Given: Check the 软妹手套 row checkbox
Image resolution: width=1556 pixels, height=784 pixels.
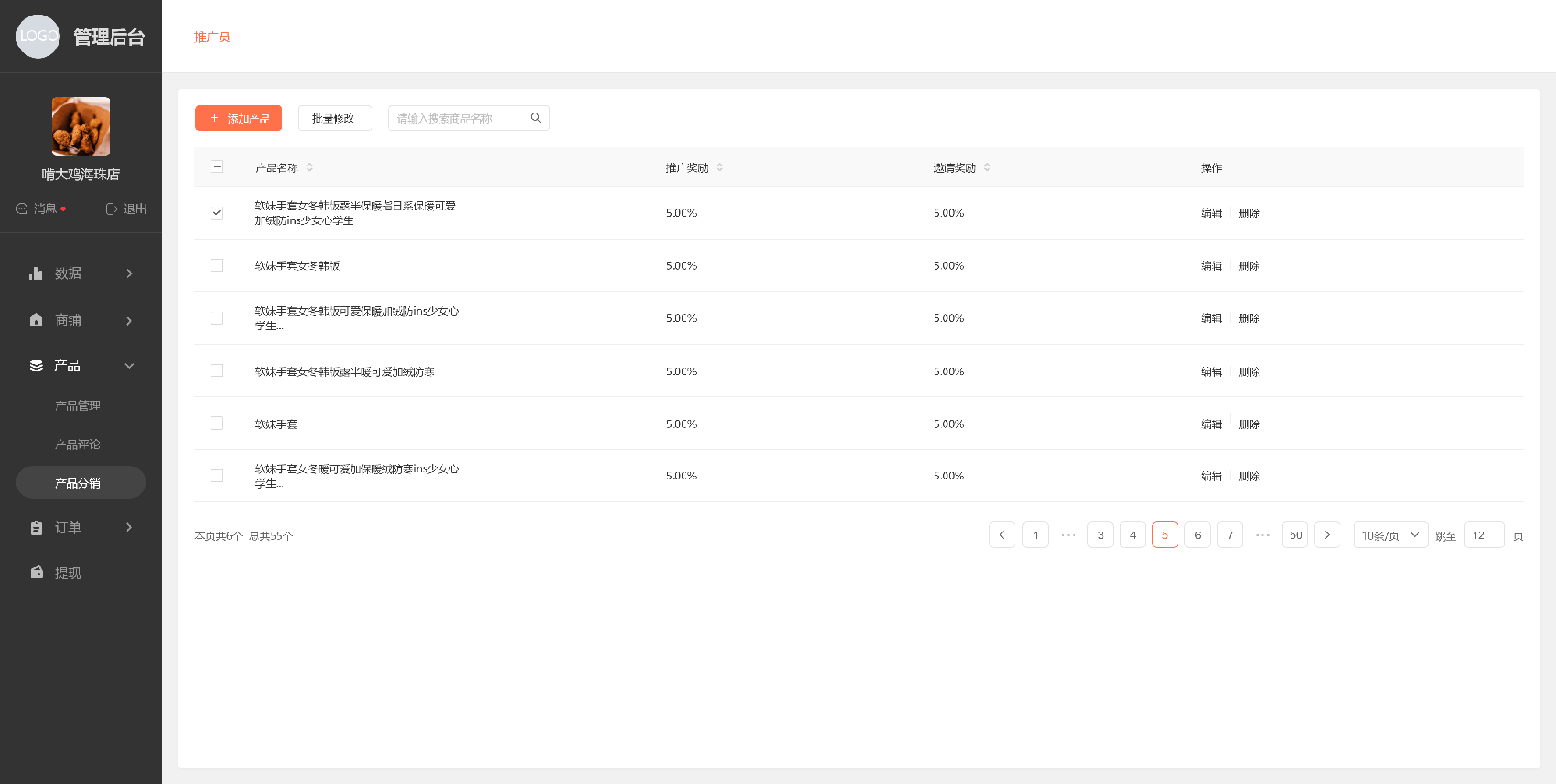Looking at the screenshot, I should pyautogui.click(x=217, y=424).
